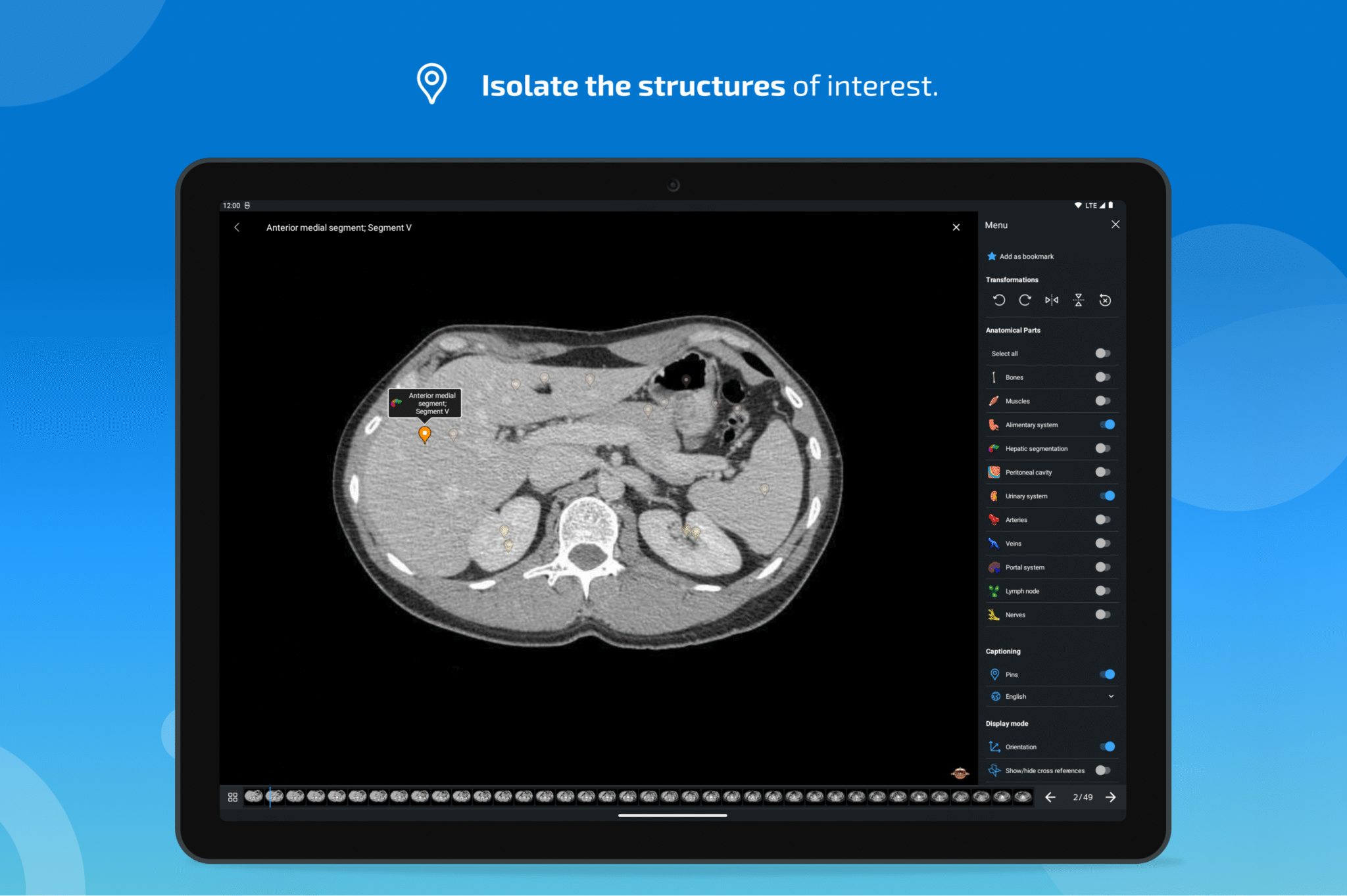This screenshot has height=896, width=1347.
Task: Close the Menu panel
Action: (x=1115, y=224)
